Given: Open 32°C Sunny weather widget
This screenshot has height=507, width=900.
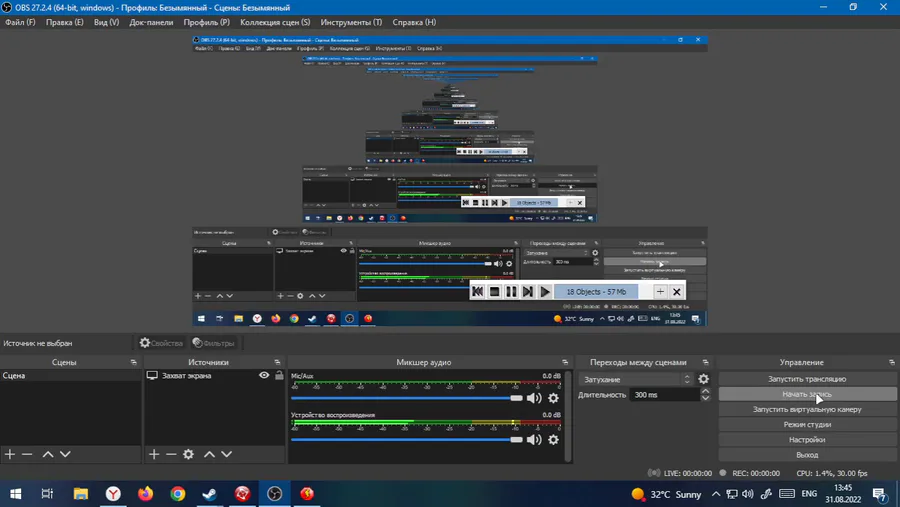Looking at the screenshot, I should point(666,494).
